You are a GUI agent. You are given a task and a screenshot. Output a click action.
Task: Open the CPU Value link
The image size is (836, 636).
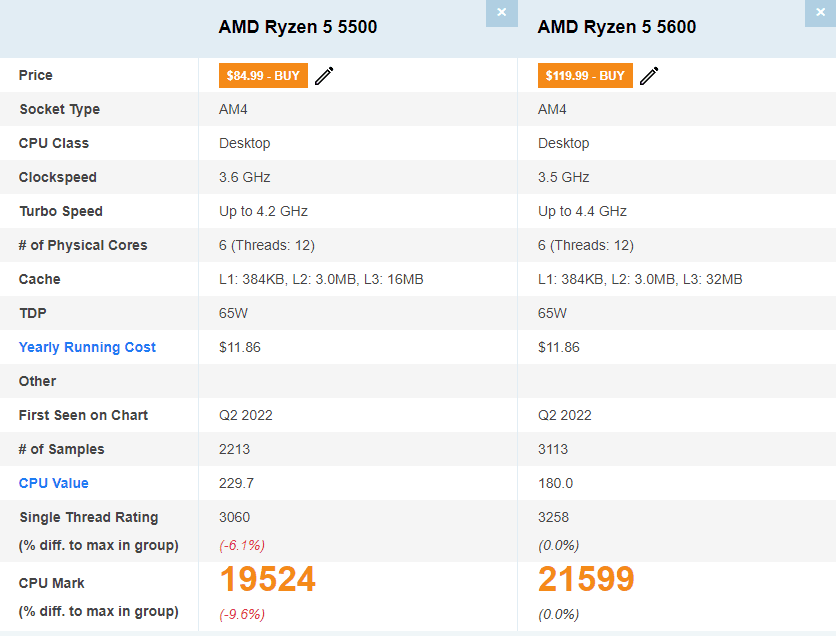[x=54, y=483]
